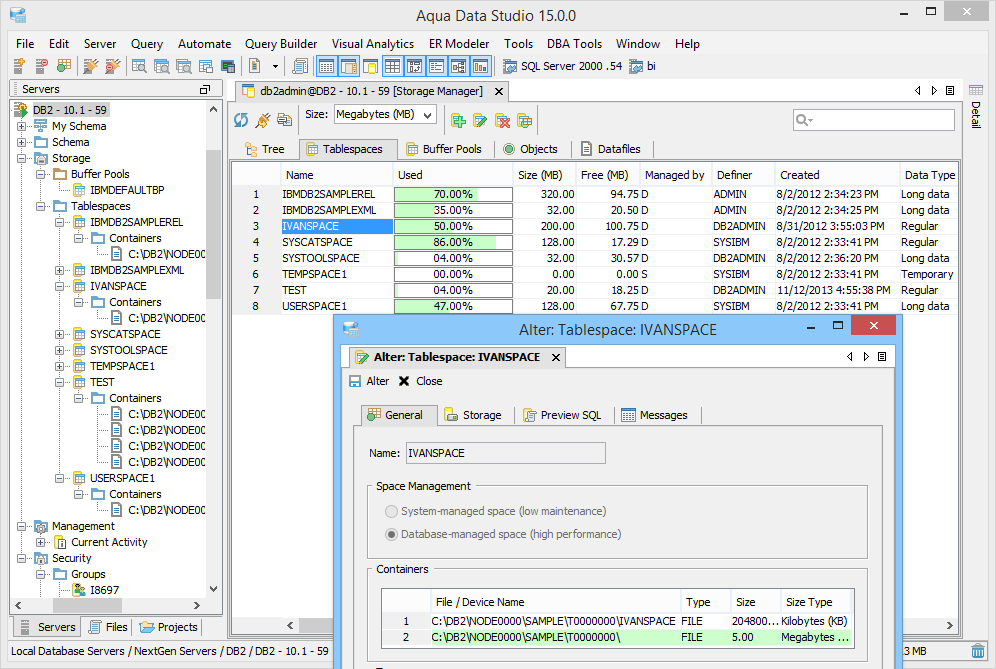Click the Alter button in the dialog
The width and height of the screenshot is (996, 669).
pos(369,381)
